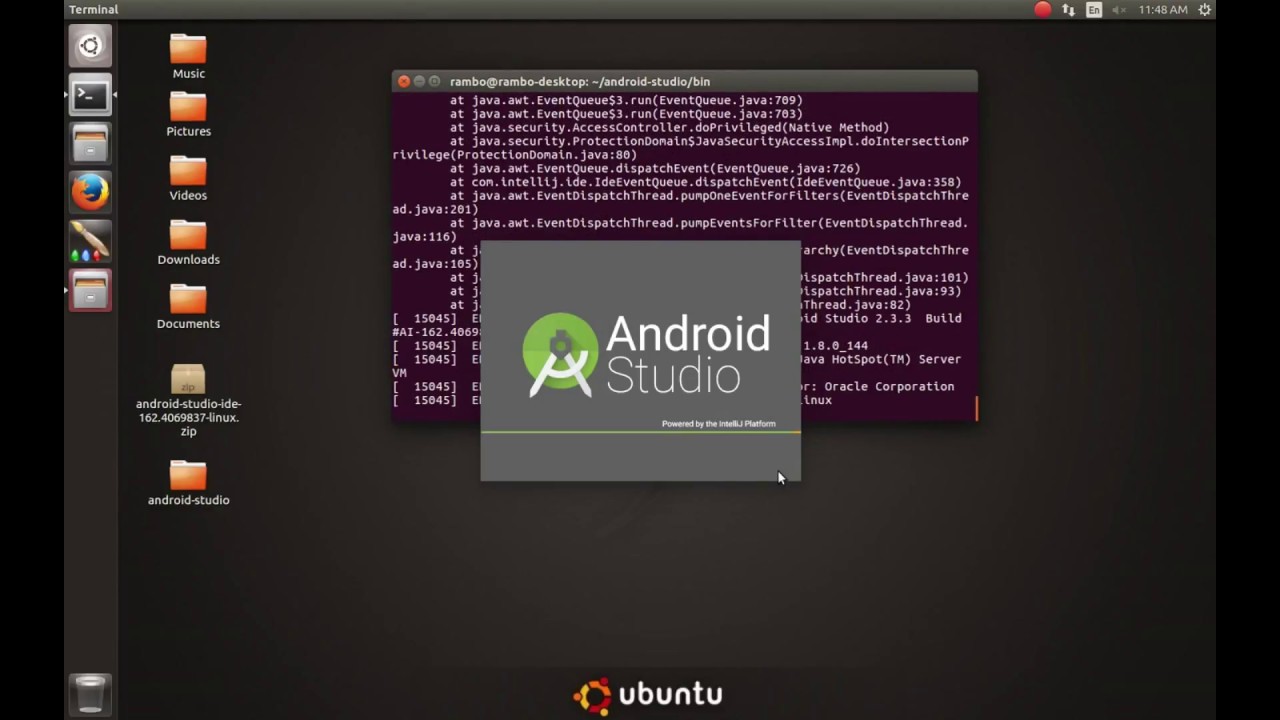
Task: Select the Terminal icon in launcher
Action: [90, 95]
